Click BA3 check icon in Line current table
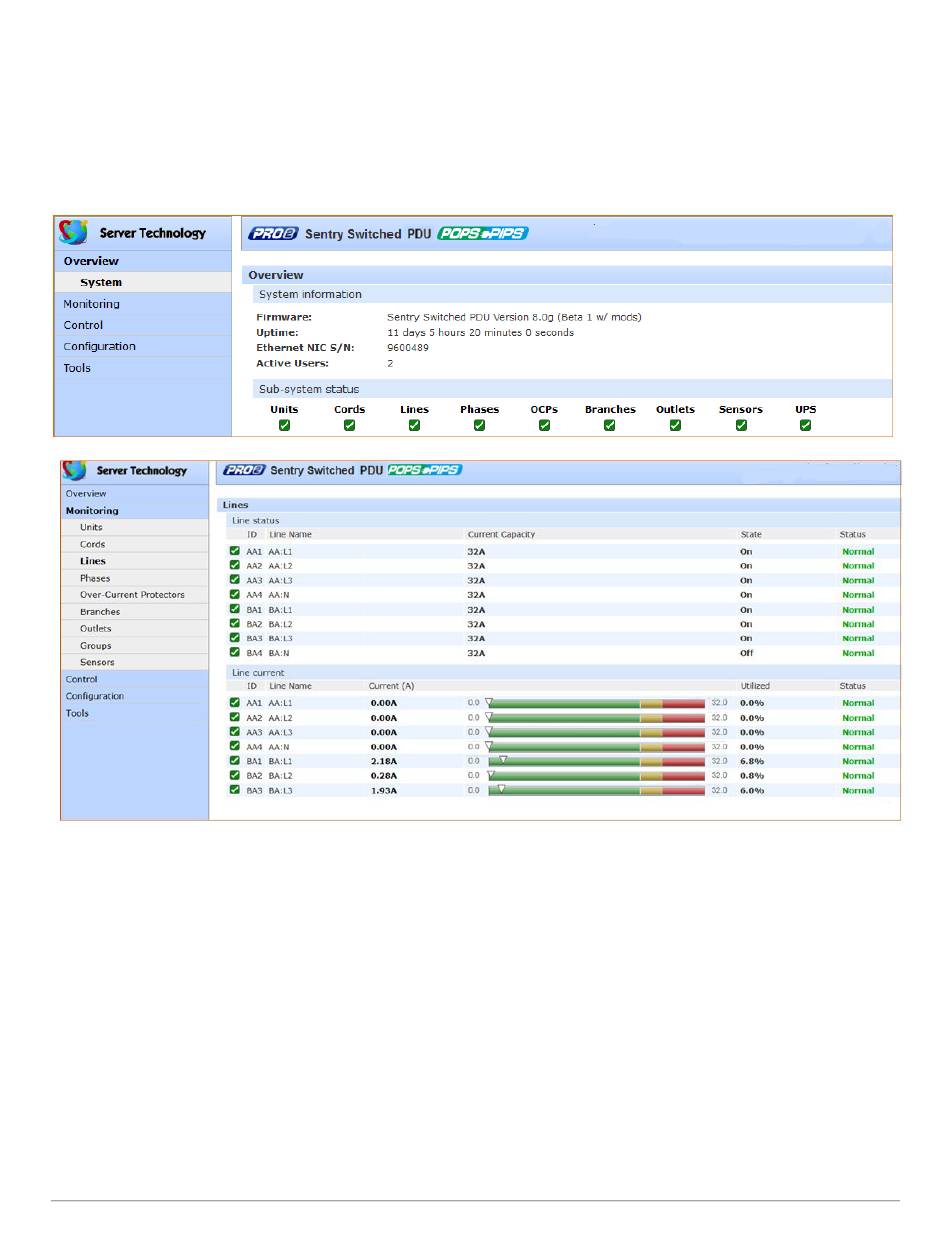Screen dimensions: 950x1248 tap(235, 790)
